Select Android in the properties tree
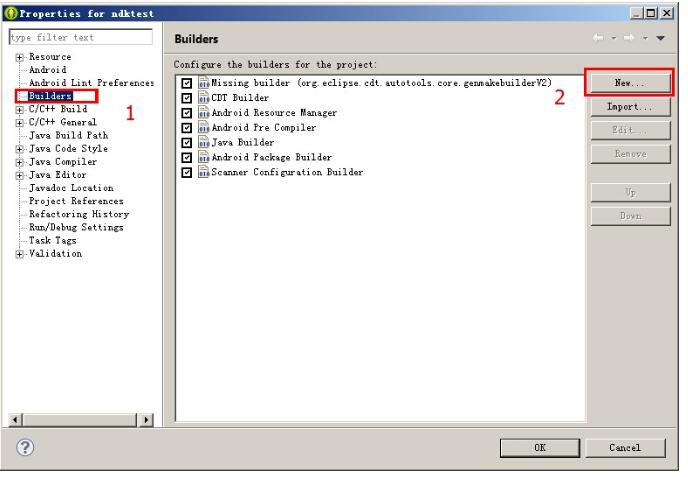Screen dimensions: 688x477 click(x=48, y=70)
